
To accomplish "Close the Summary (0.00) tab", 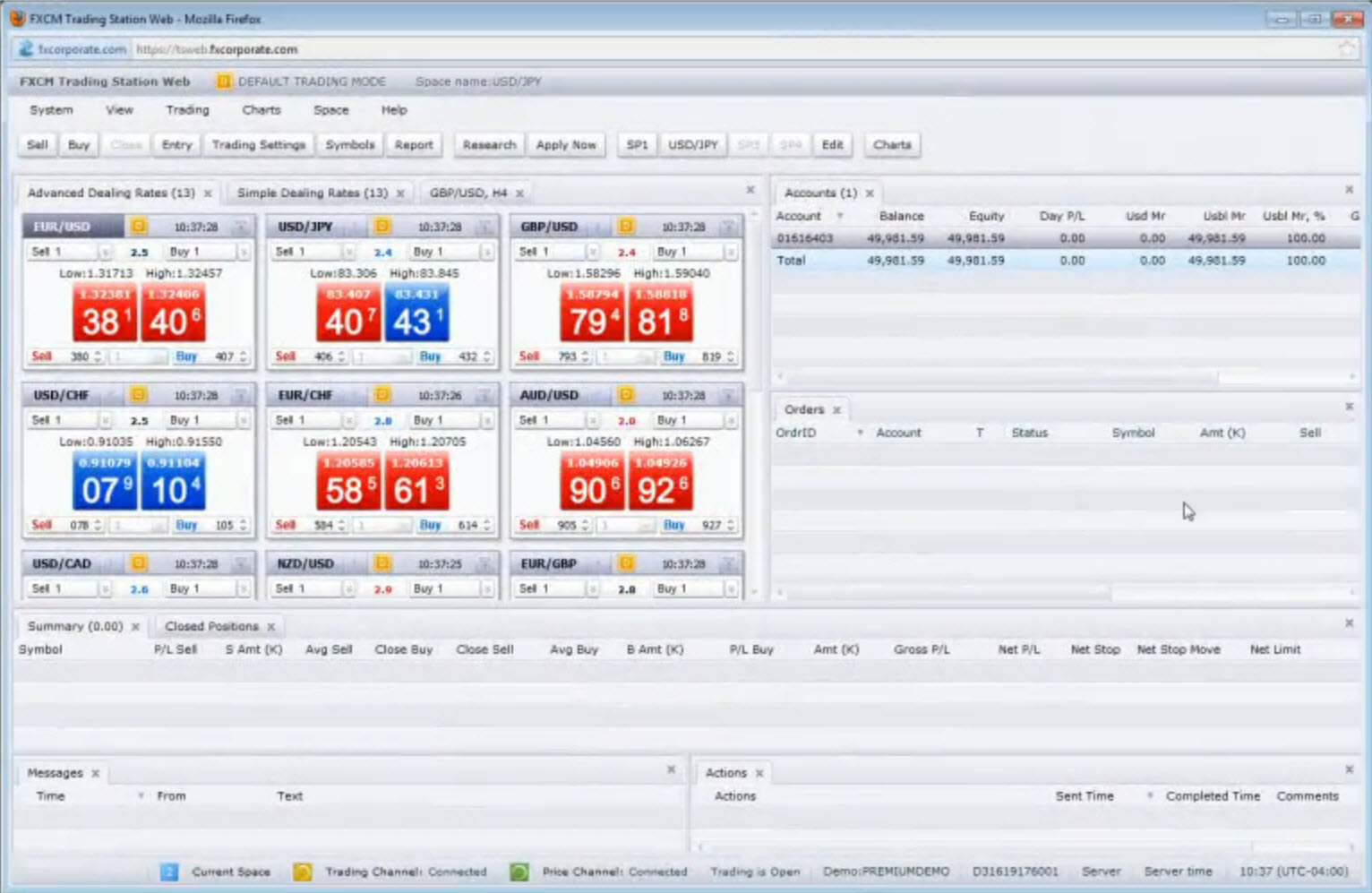I will [136, 627].
